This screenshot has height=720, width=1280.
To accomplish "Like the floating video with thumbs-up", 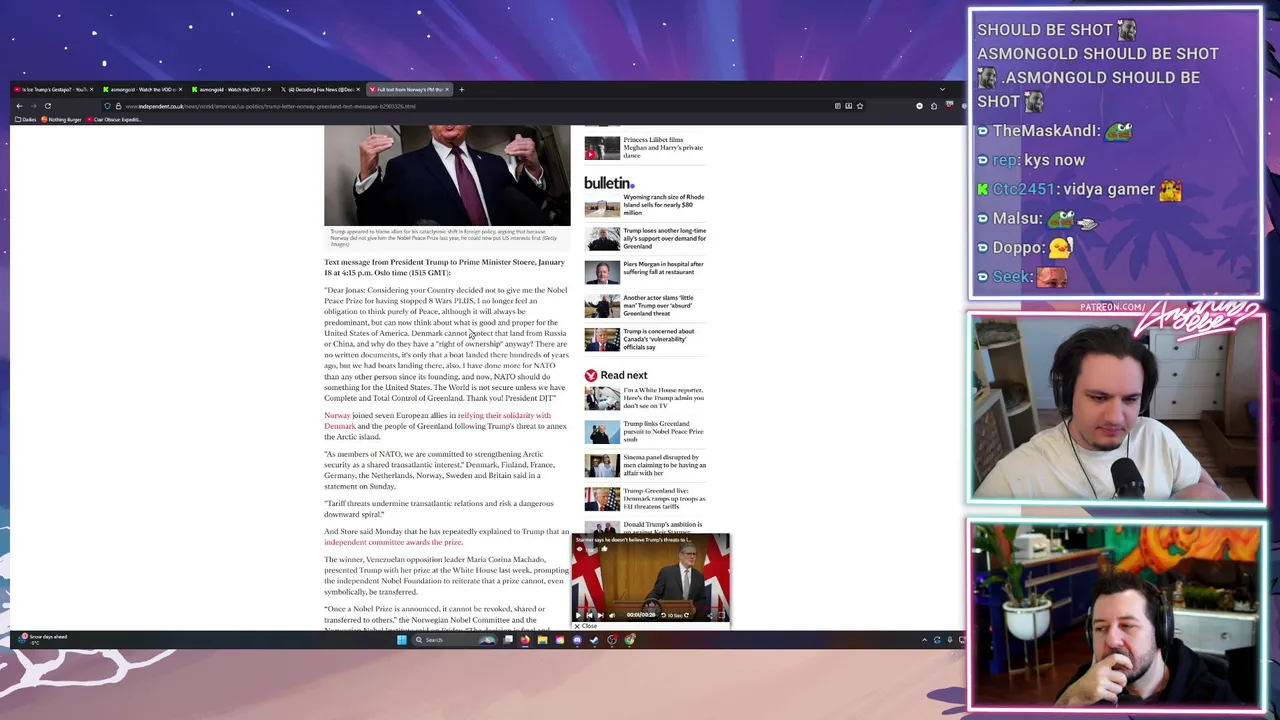I will pyautogui.click(x=604, y=548).
